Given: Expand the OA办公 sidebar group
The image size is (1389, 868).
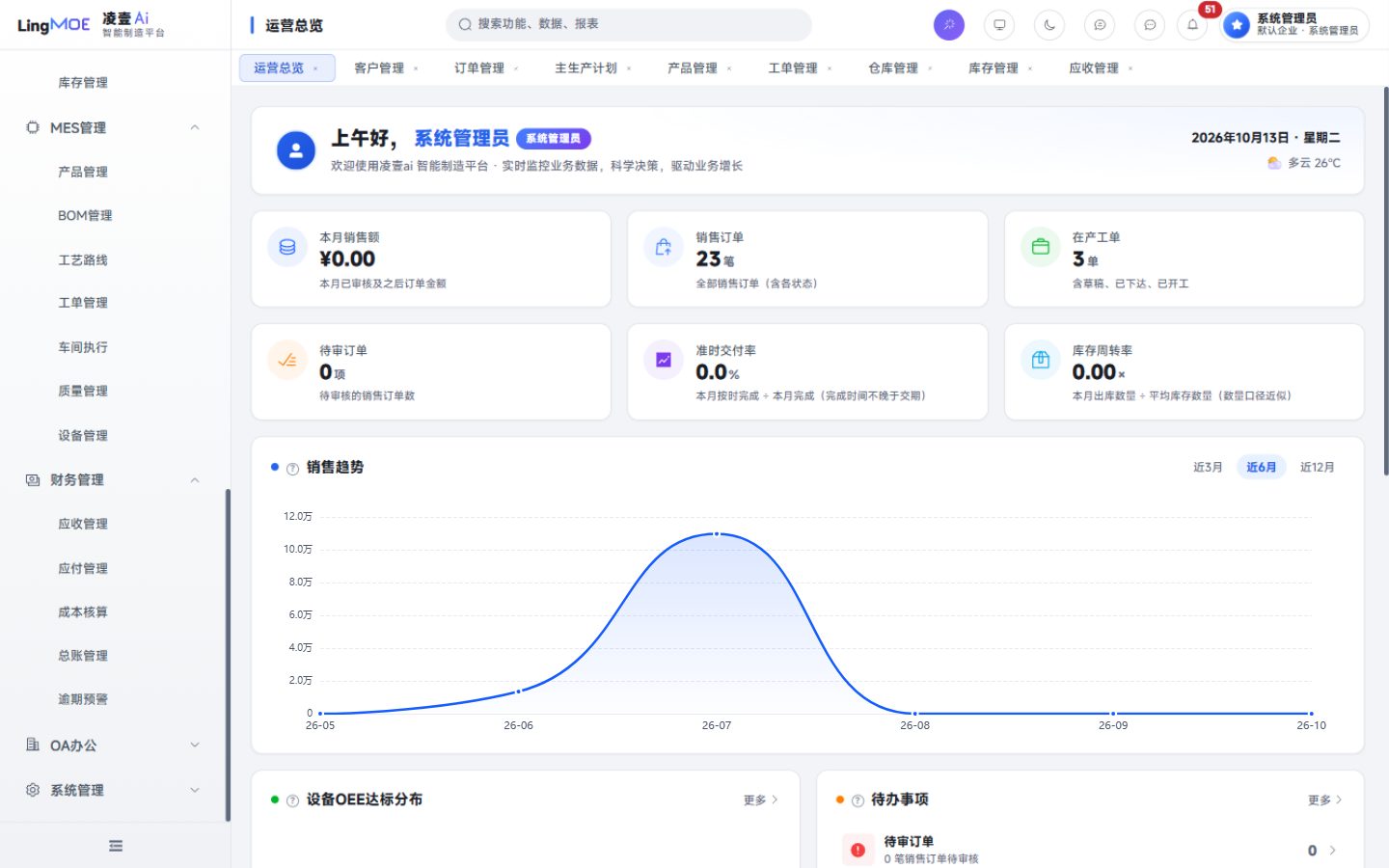Looking at the screenshot, I should (x=115, y=745).
